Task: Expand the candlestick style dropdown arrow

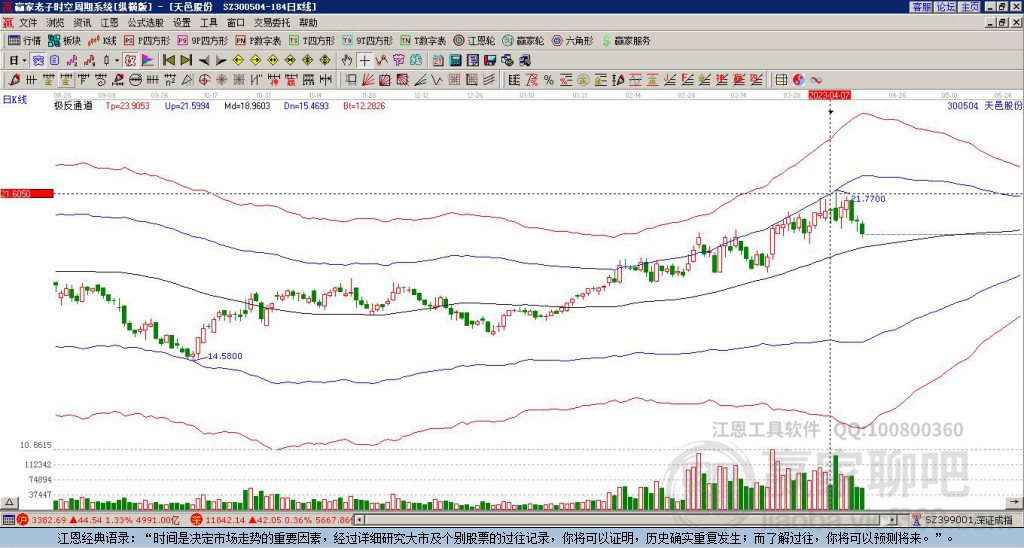Action: pyautogui.click(x=117, y=60)
